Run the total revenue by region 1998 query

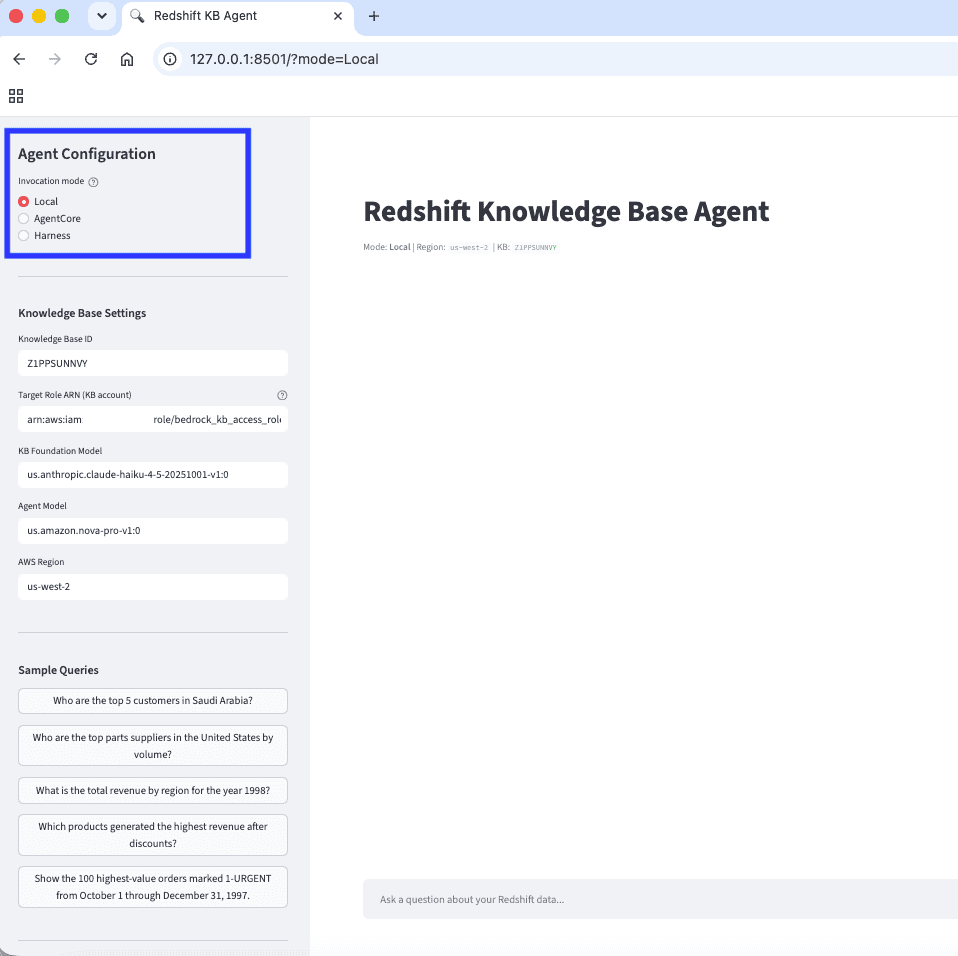(153, 790)
